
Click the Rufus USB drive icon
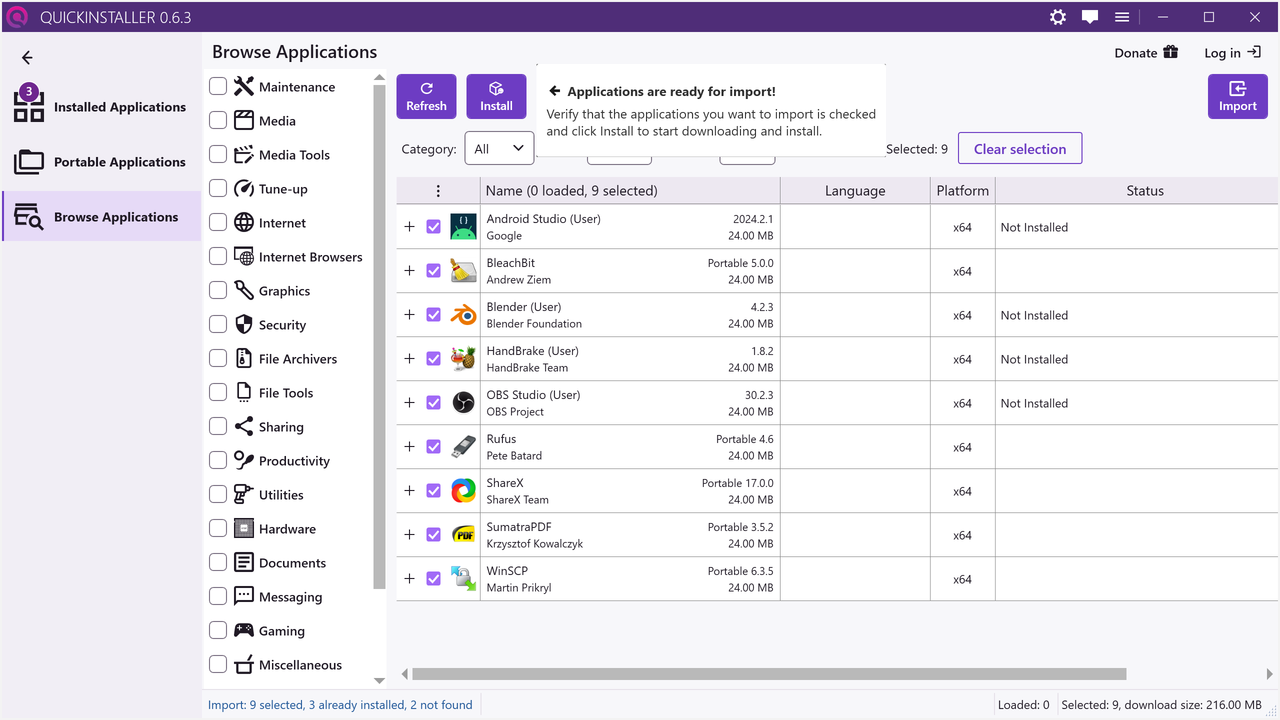click(463, 447)
